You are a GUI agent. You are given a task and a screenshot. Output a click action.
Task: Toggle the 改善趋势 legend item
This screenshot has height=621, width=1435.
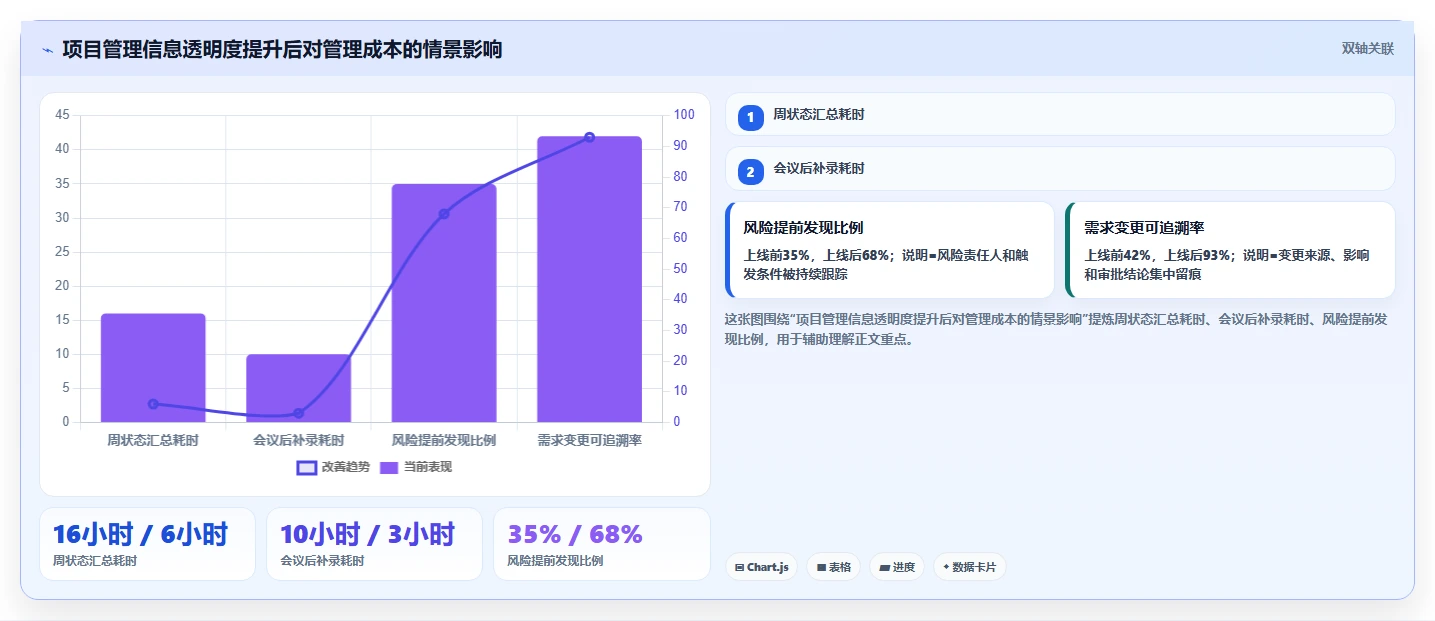point(334,467)
